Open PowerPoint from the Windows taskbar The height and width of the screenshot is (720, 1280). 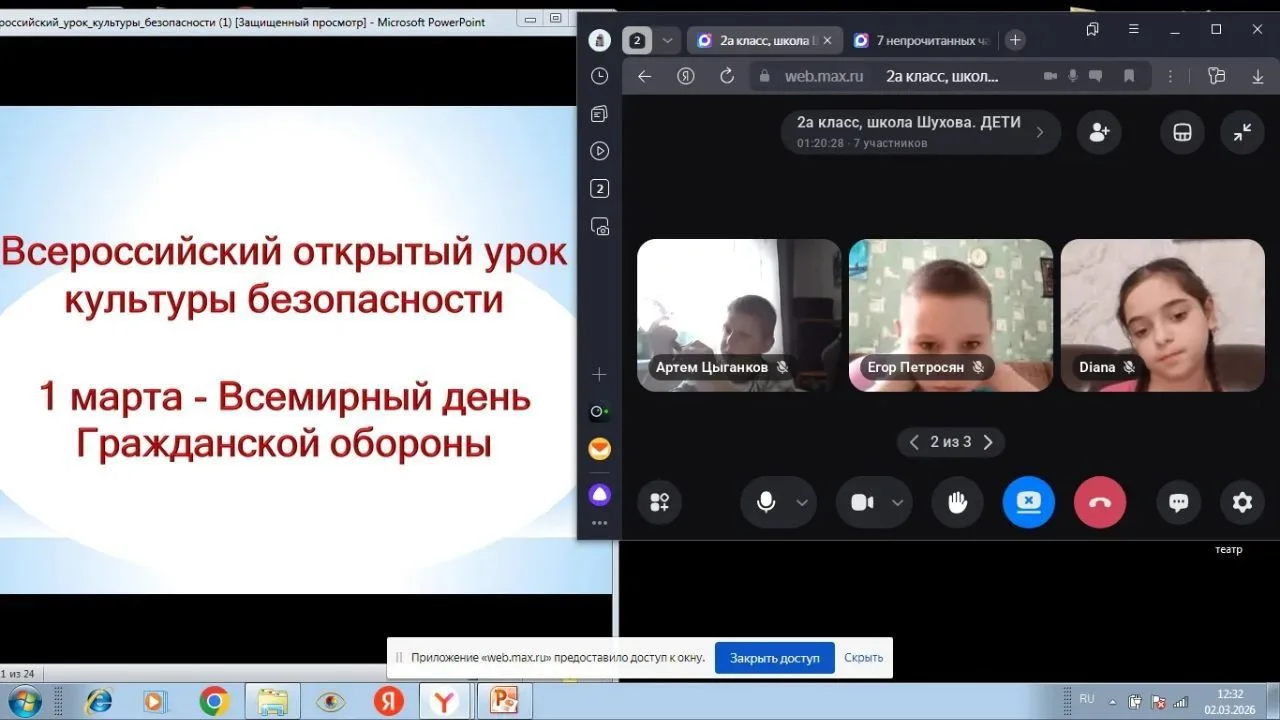coord(504,702)
